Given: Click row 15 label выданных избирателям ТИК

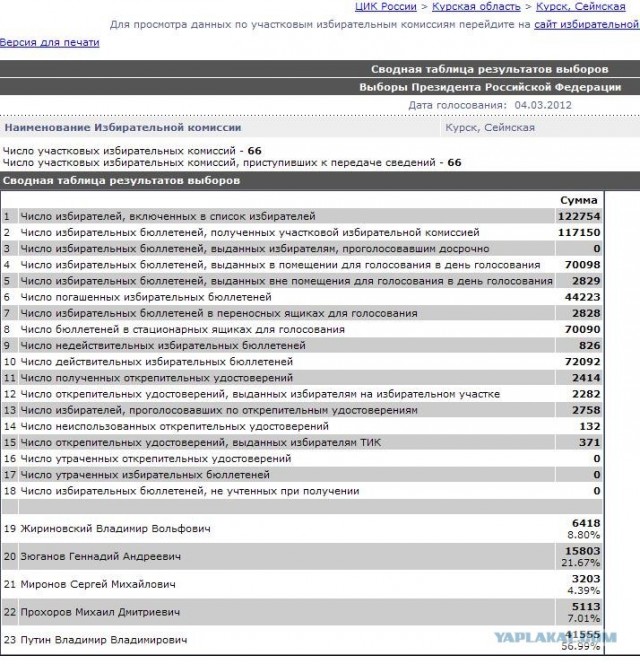Looking at the screenshot, I should [201, 443].
